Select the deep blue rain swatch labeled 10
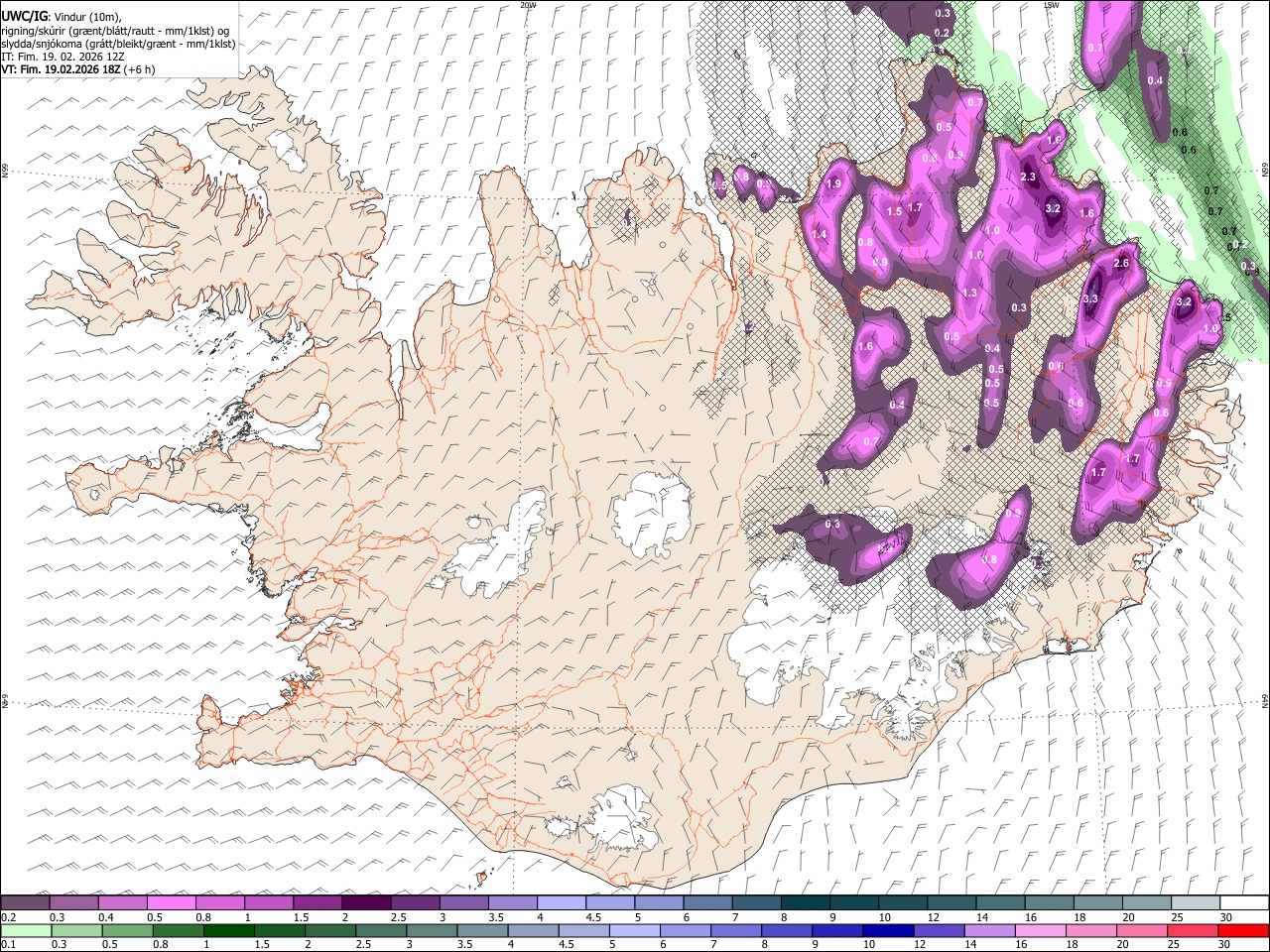Image resolution: width=1270 pixels, height=952 pixels. (888, 930)
